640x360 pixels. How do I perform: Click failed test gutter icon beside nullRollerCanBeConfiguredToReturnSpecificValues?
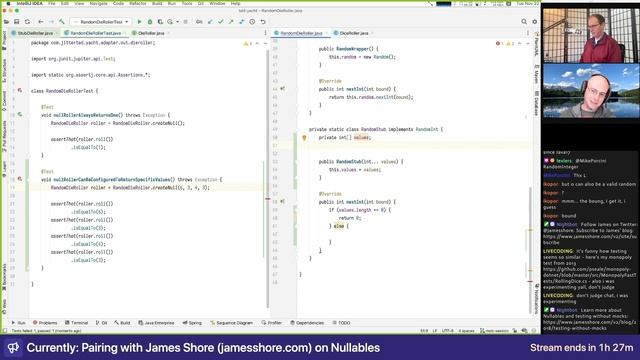coord(20,179)
